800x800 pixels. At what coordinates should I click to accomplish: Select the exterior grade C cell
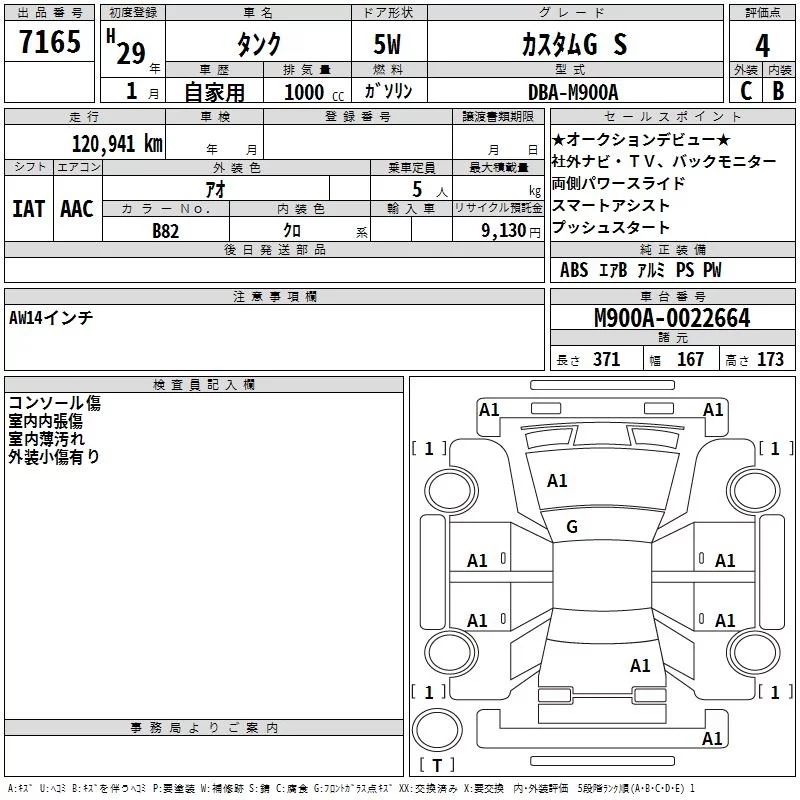coord(745,91)
